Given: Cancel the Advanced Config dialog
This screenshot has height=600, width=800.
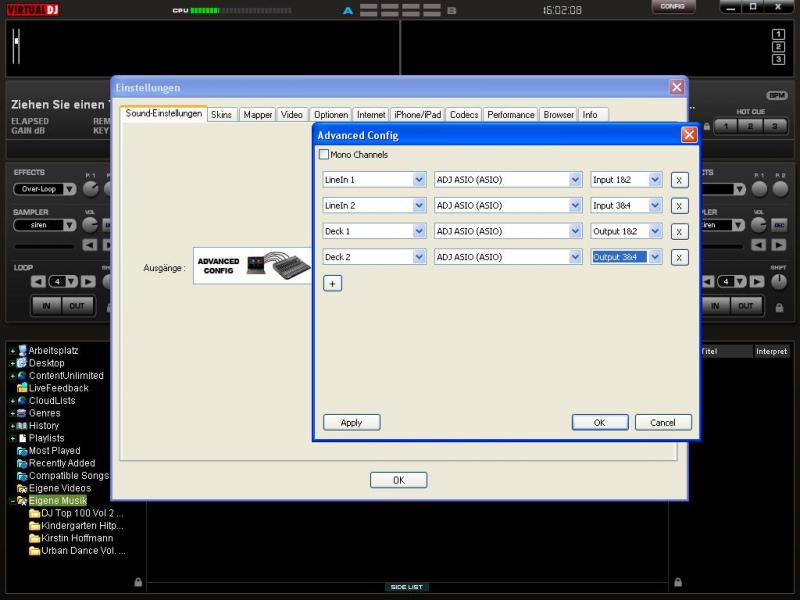Looking at the screenshot, I should point(663,422).
